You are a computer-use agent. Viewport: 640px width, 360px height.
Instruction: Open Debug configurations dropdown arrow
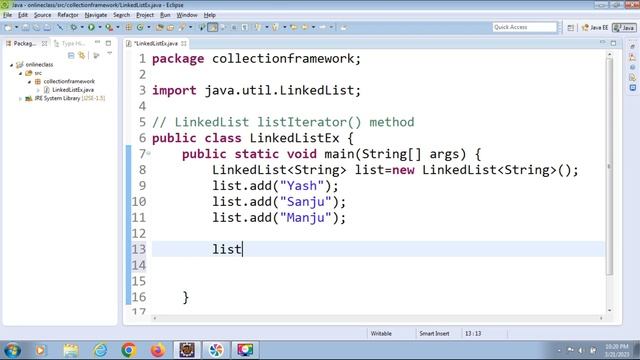[x=82, y=27]
